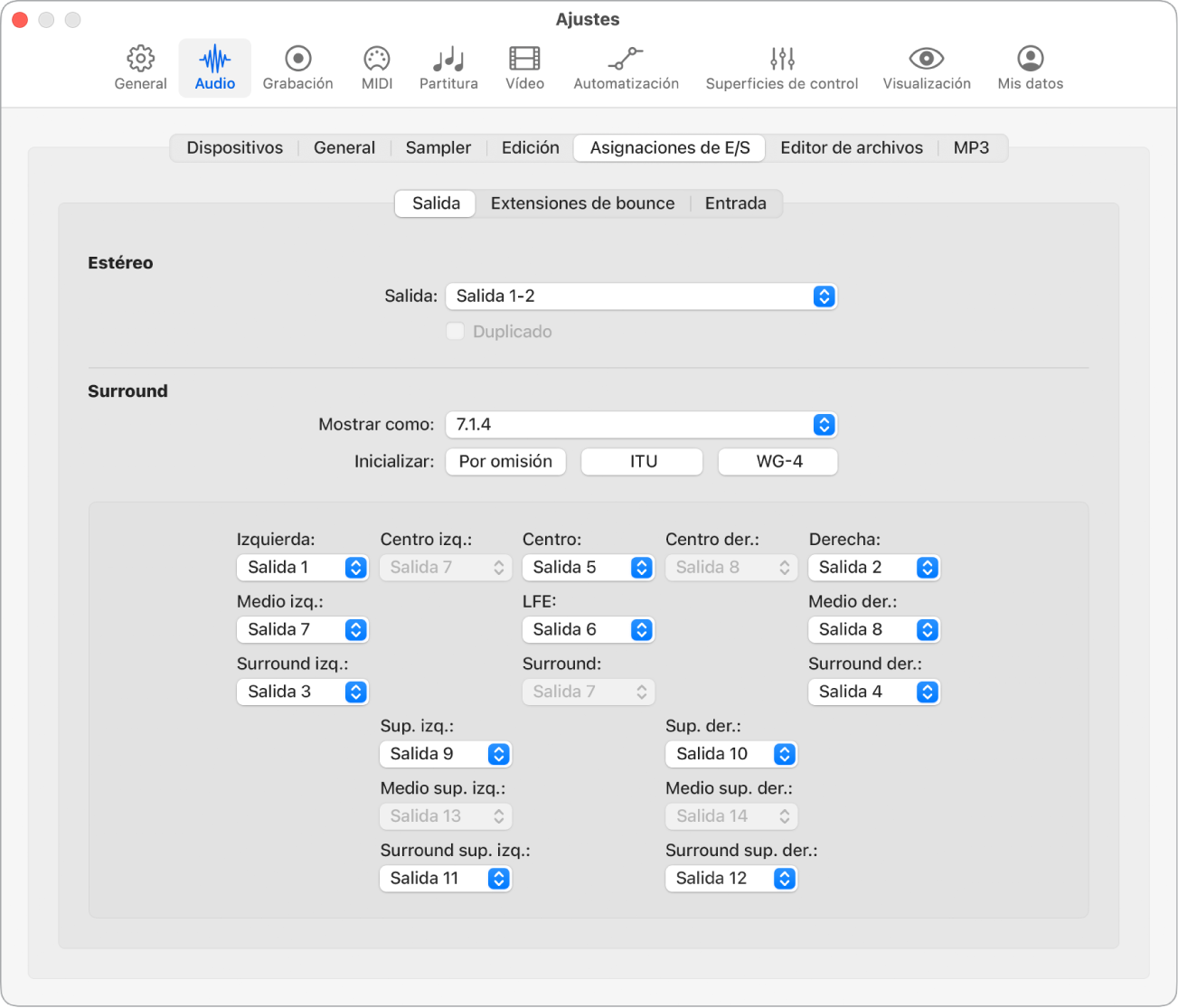Open the General settings gear icon
1178x1008 pixels.
point(140,60)
